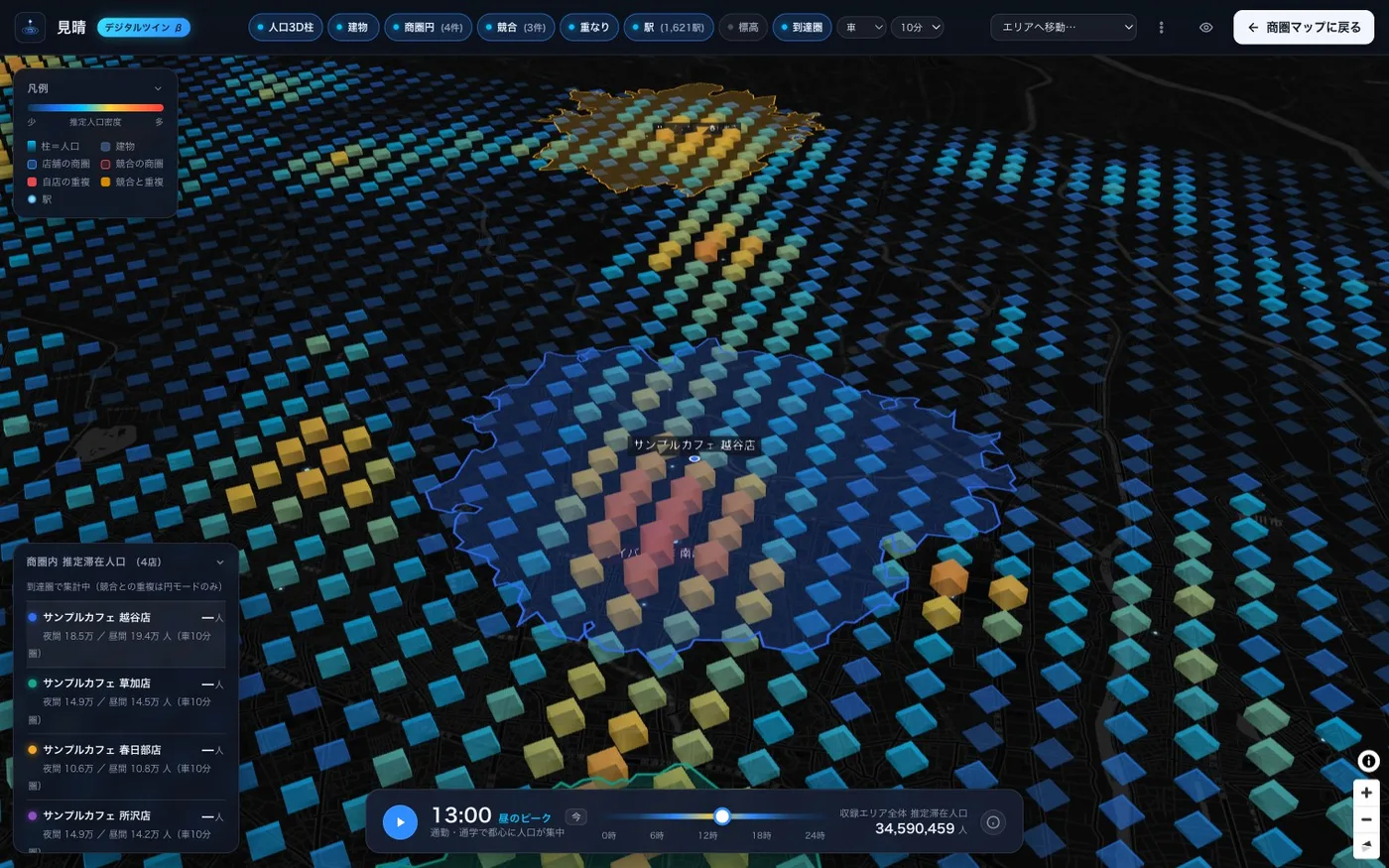1389x868 pixels.
Task: Open the map attribution info icon
Action: tap(1368, 761)
